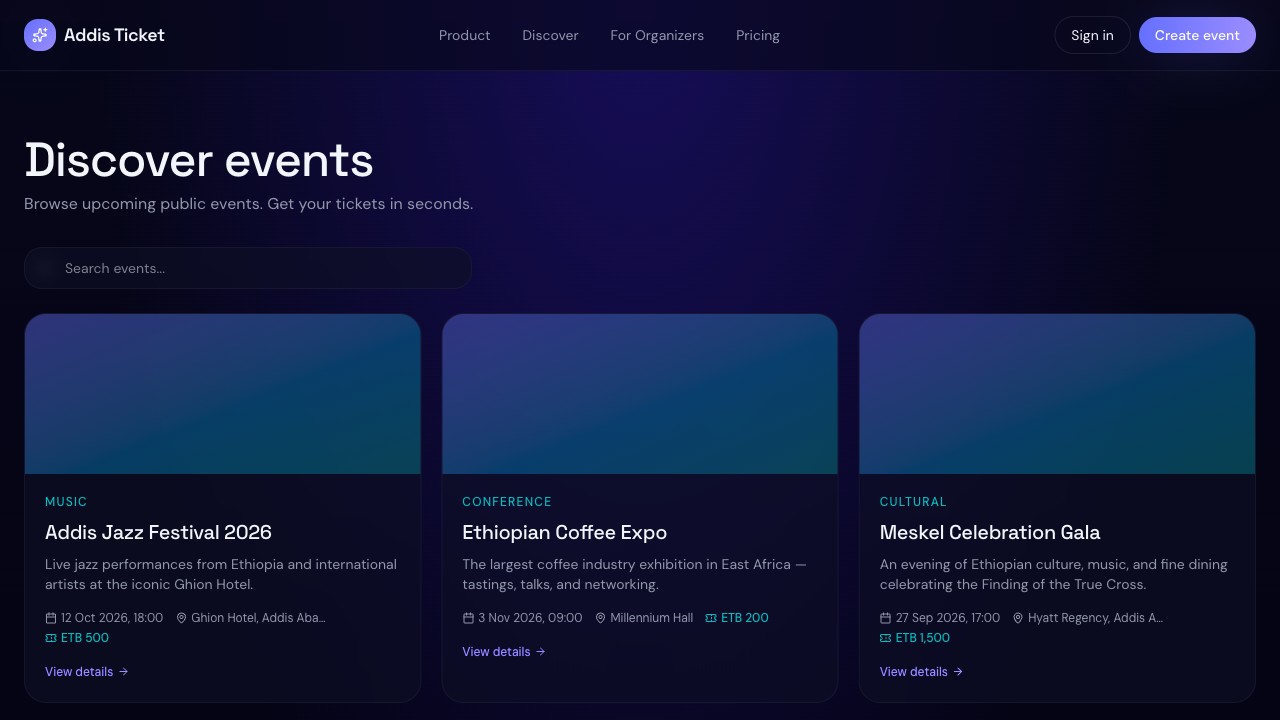Click the date 27 Sep 2026, 17:00
Image resolution: width=1280 pixels, height=720 pixels.
point(948,618)
